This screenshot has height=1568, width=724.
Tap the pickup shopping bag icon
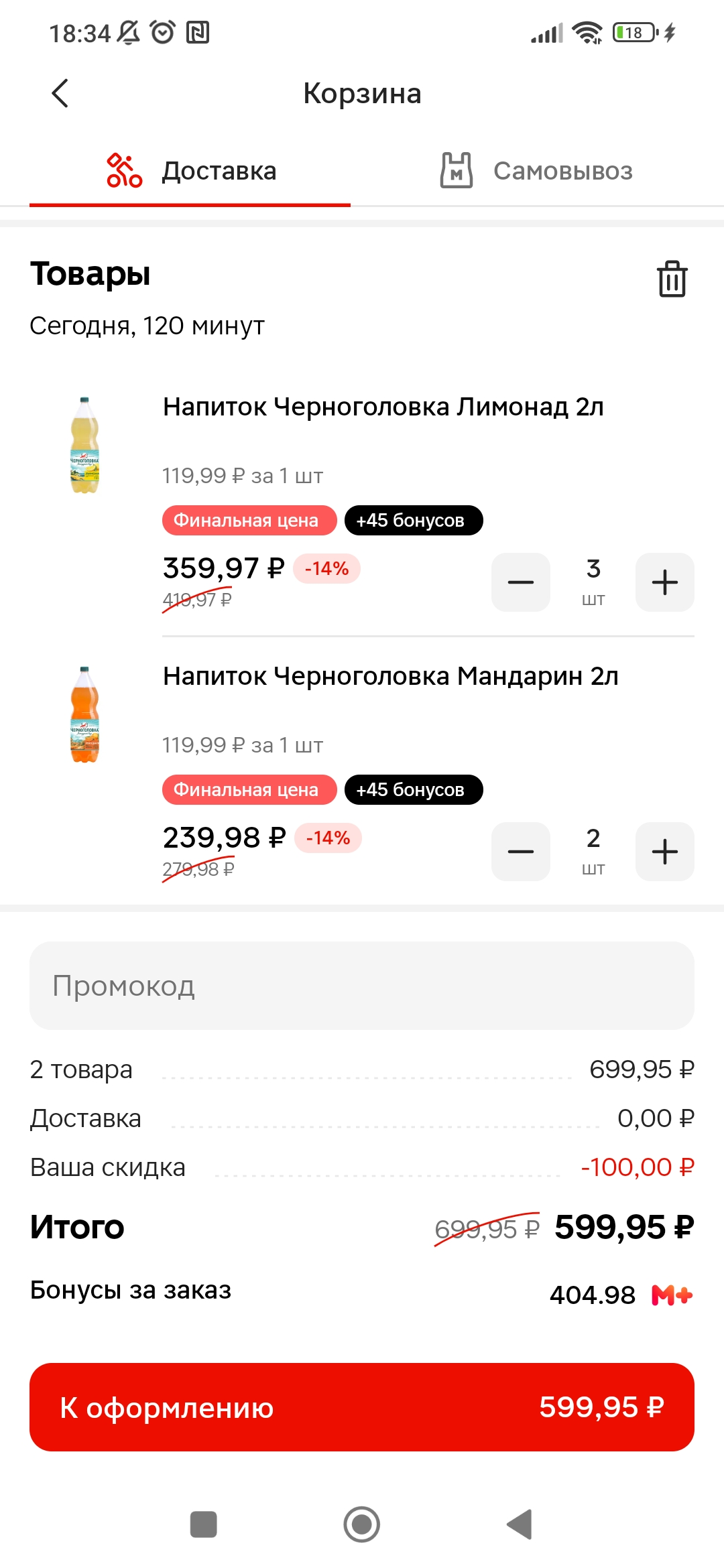pos(457,170)
